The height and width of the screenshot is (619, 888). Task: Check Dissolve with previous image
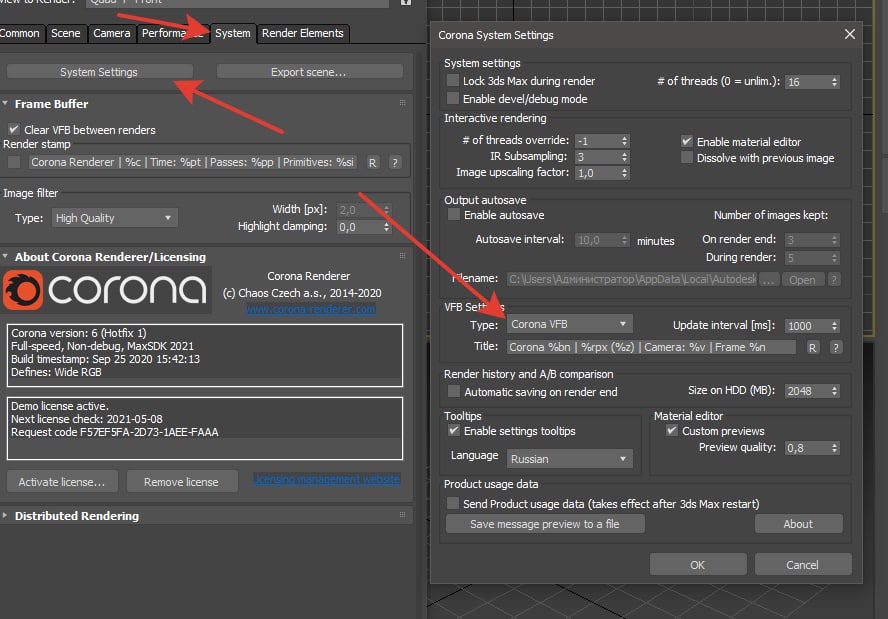click(x=686, y=157)
